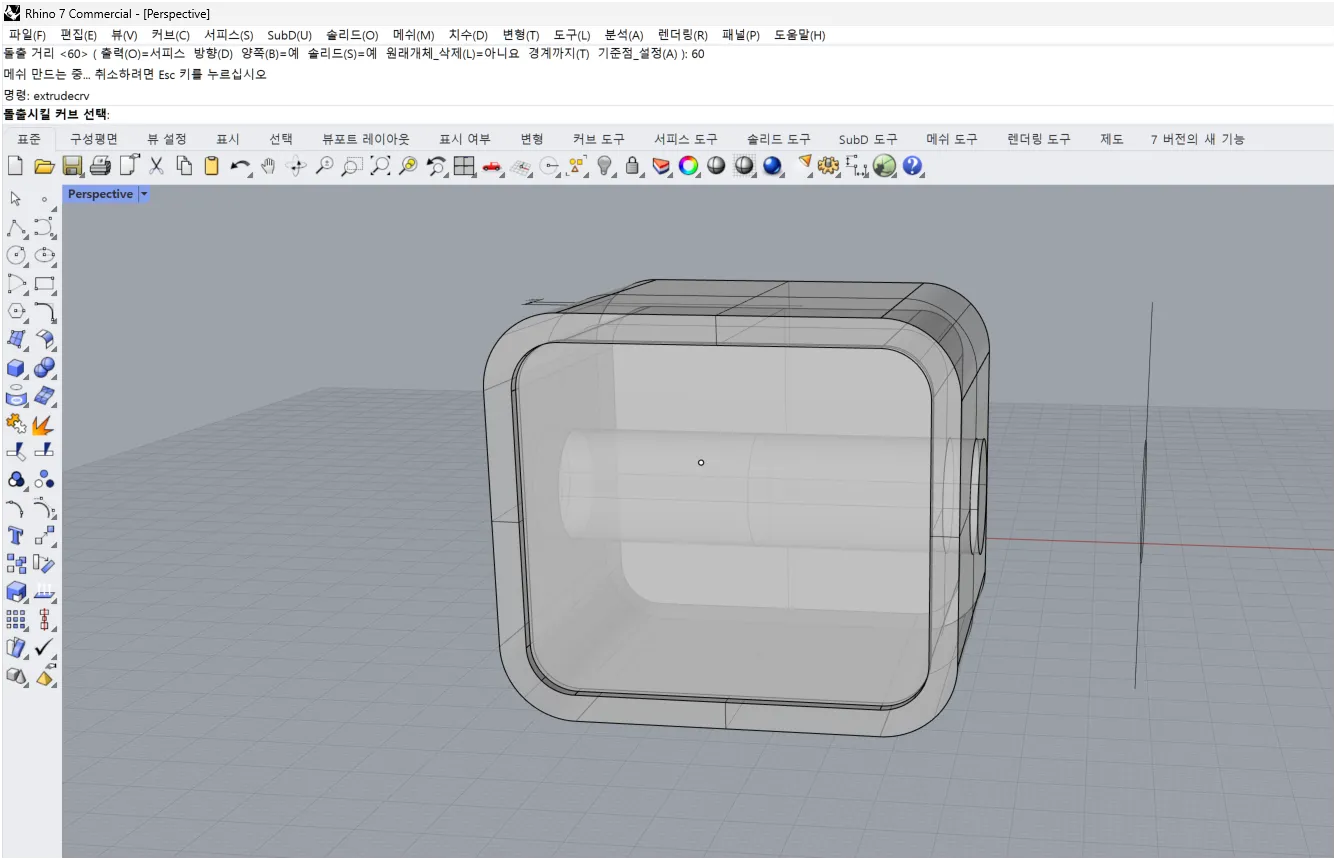Switch to the 렌더링 도구 toolbar tab

(1039, 139)
